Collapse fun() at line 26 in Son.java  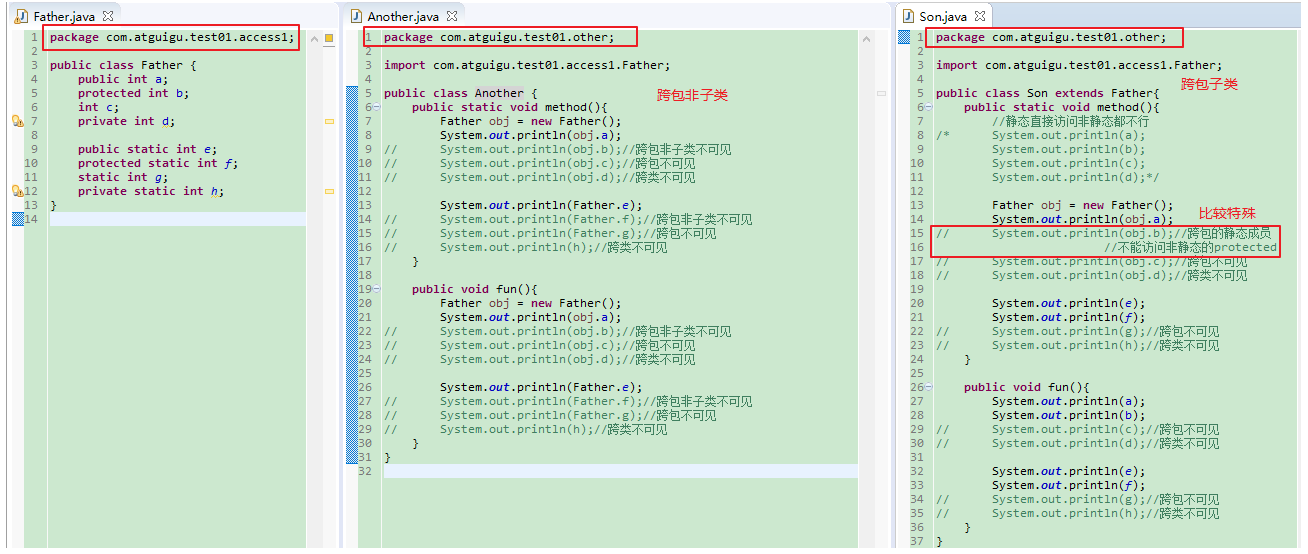point(929,387)
